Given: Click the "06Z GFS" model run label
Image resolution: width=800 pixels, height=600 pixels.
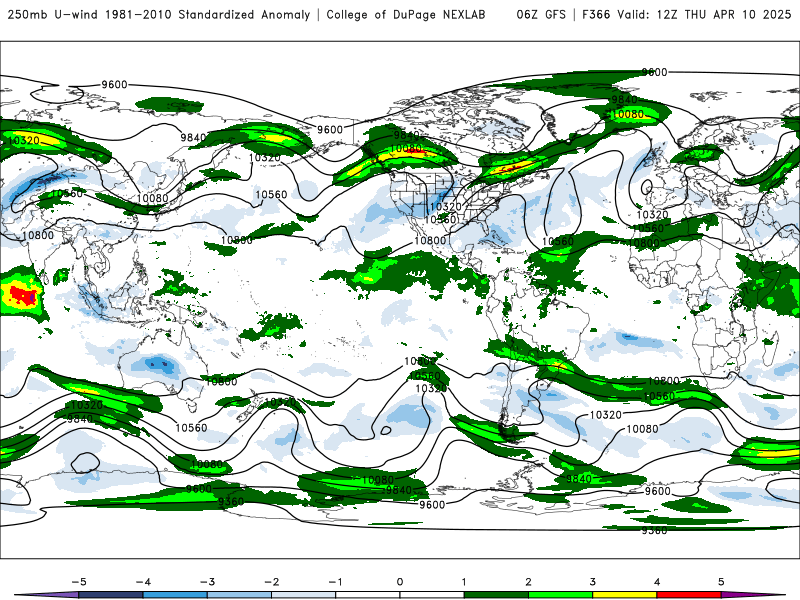Looking at the screenshot, I should (541, 15).
